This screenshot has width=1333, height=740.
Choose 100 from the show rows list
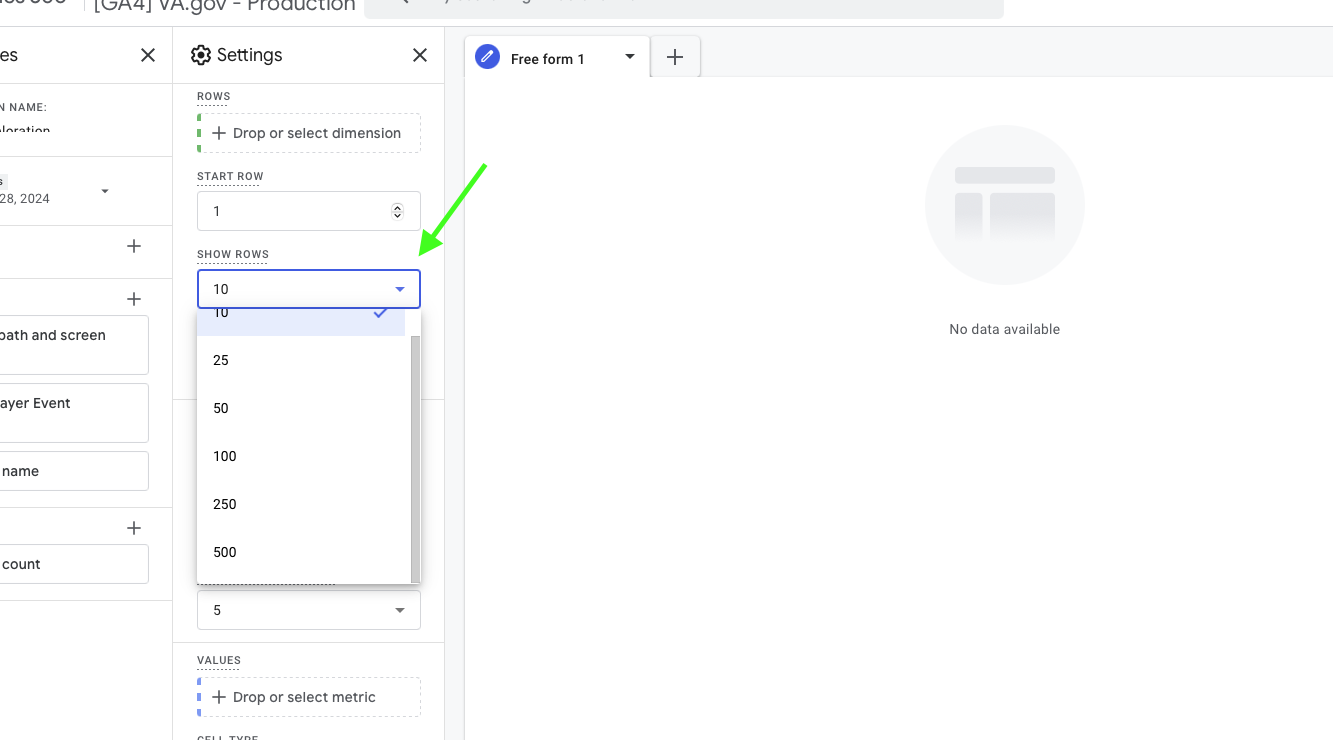pos(225,456)
